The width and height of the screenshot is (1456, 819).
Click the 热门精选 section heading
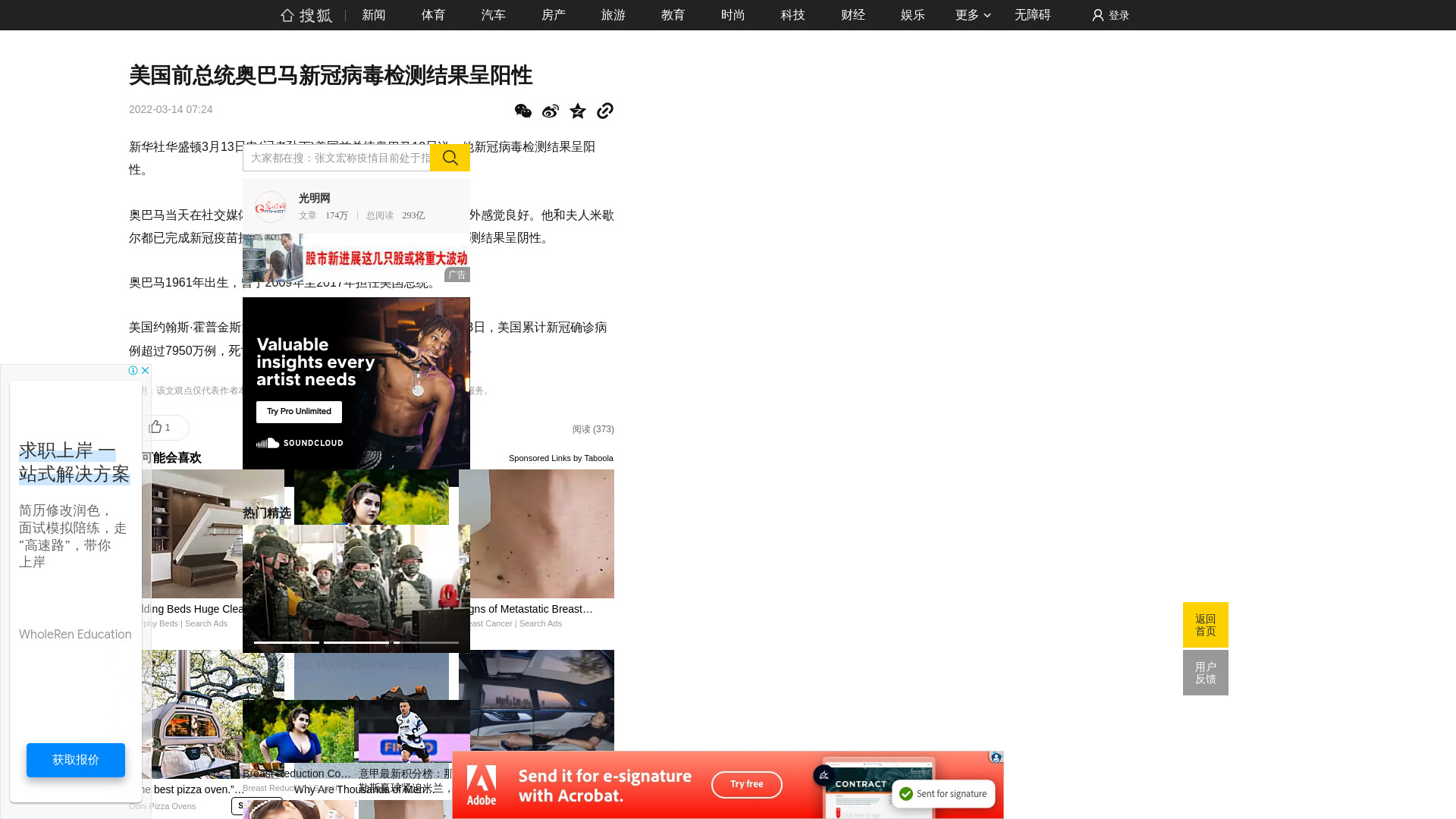point(267,513)
